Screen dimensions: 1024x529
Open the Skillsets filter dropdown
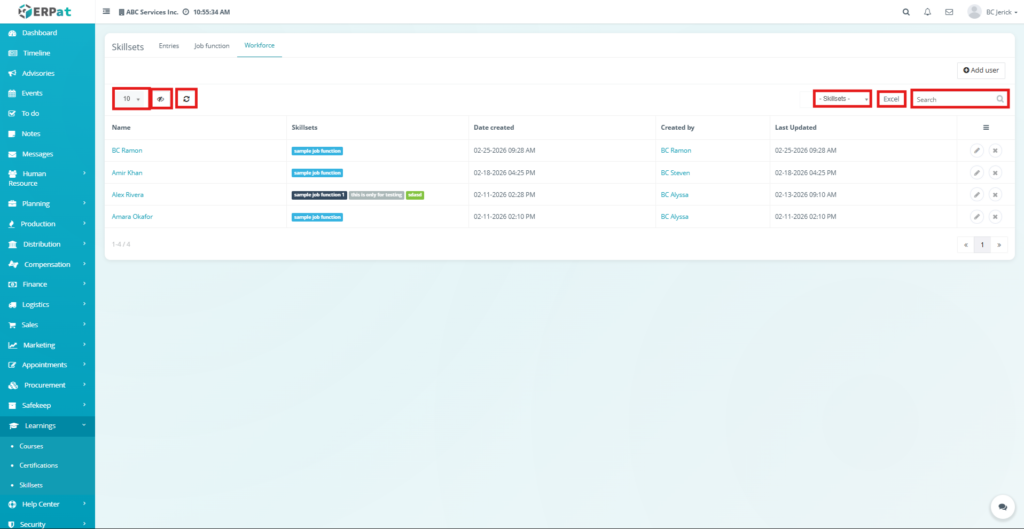842,99
